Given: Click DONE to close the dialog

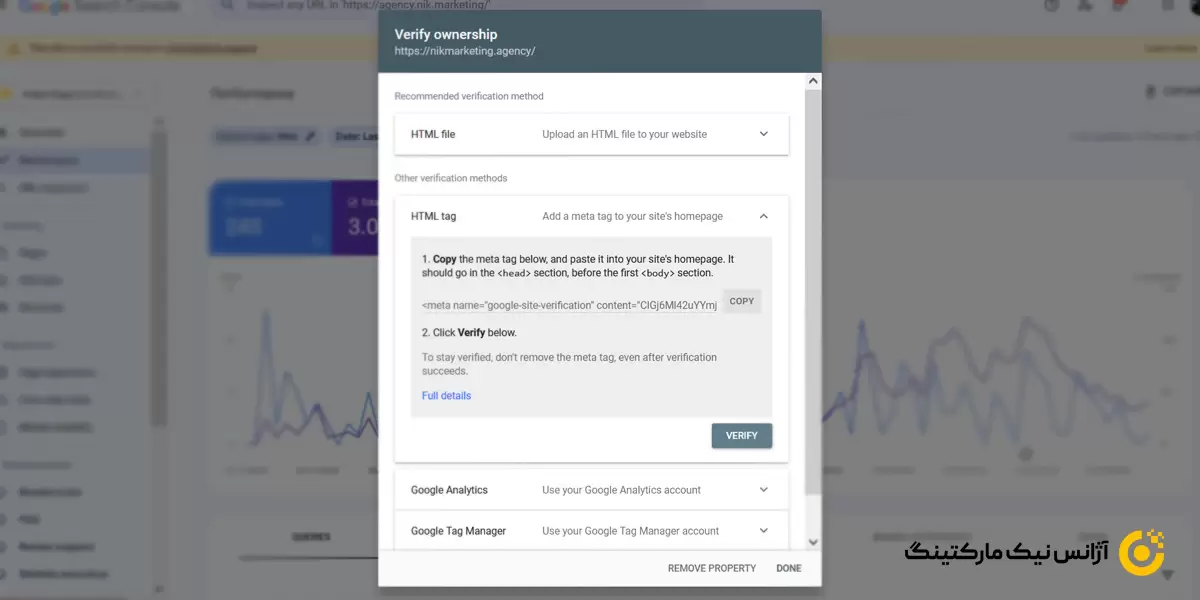Looking at the screenshot, I should coord(788,568).
